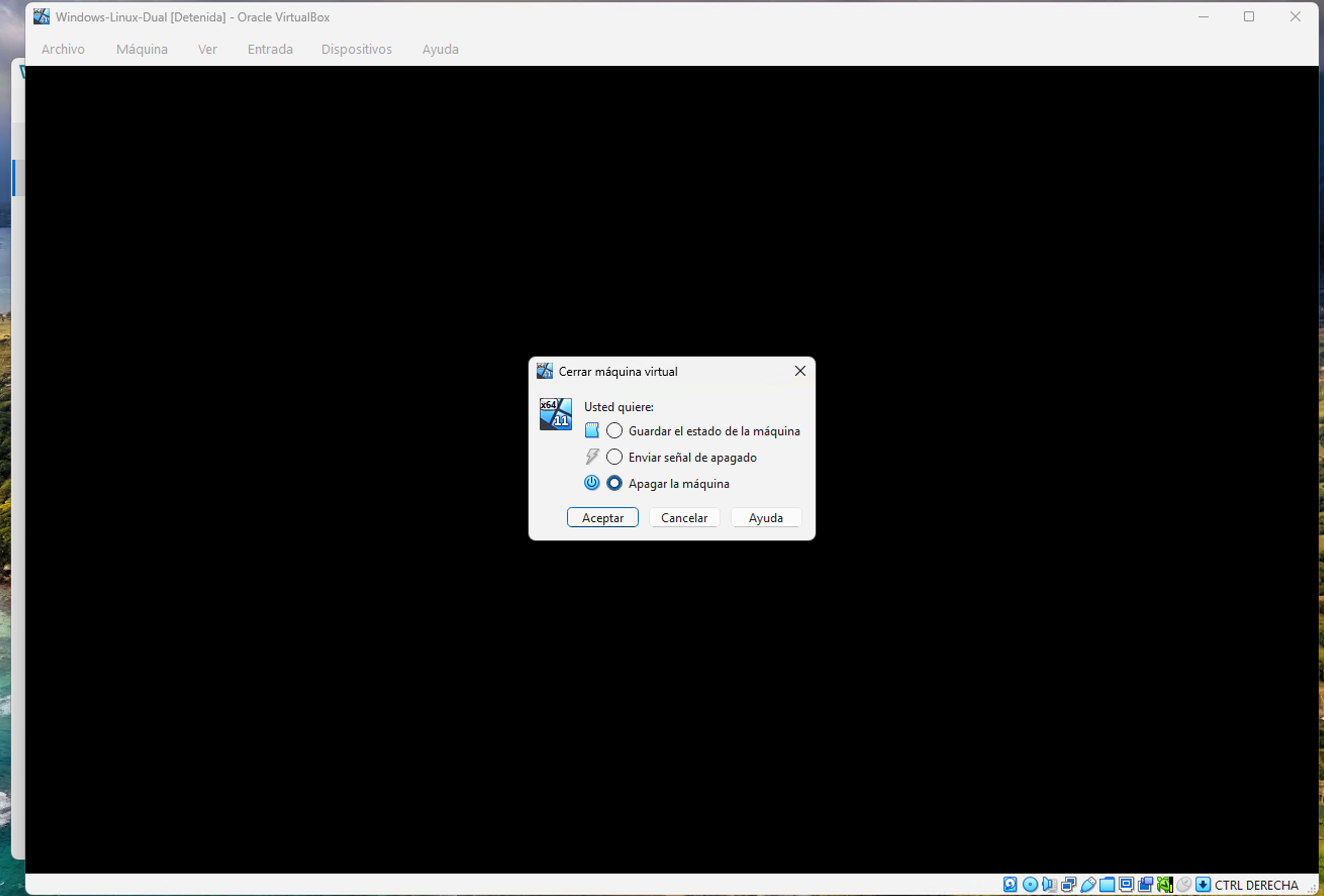Click the Cancelar button

coord(684,518)
